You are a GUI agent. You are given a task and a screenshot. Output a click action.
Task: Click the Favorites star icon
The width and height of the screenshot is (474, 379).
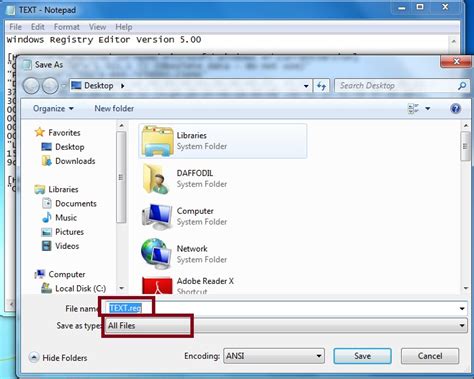pos(40,132)
